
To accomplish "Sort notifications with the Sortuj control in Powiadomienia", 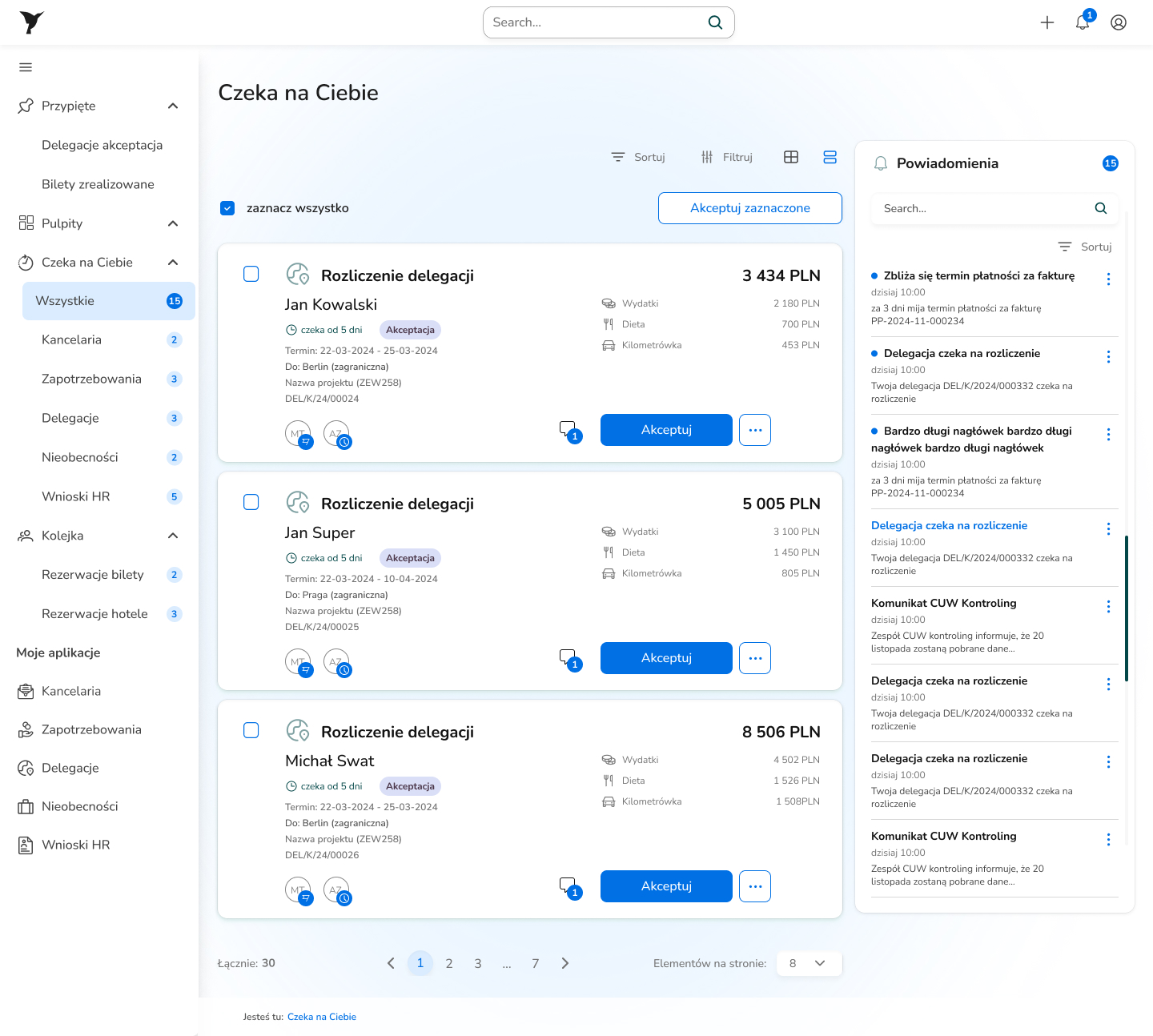I will [x=1085, y=247].
